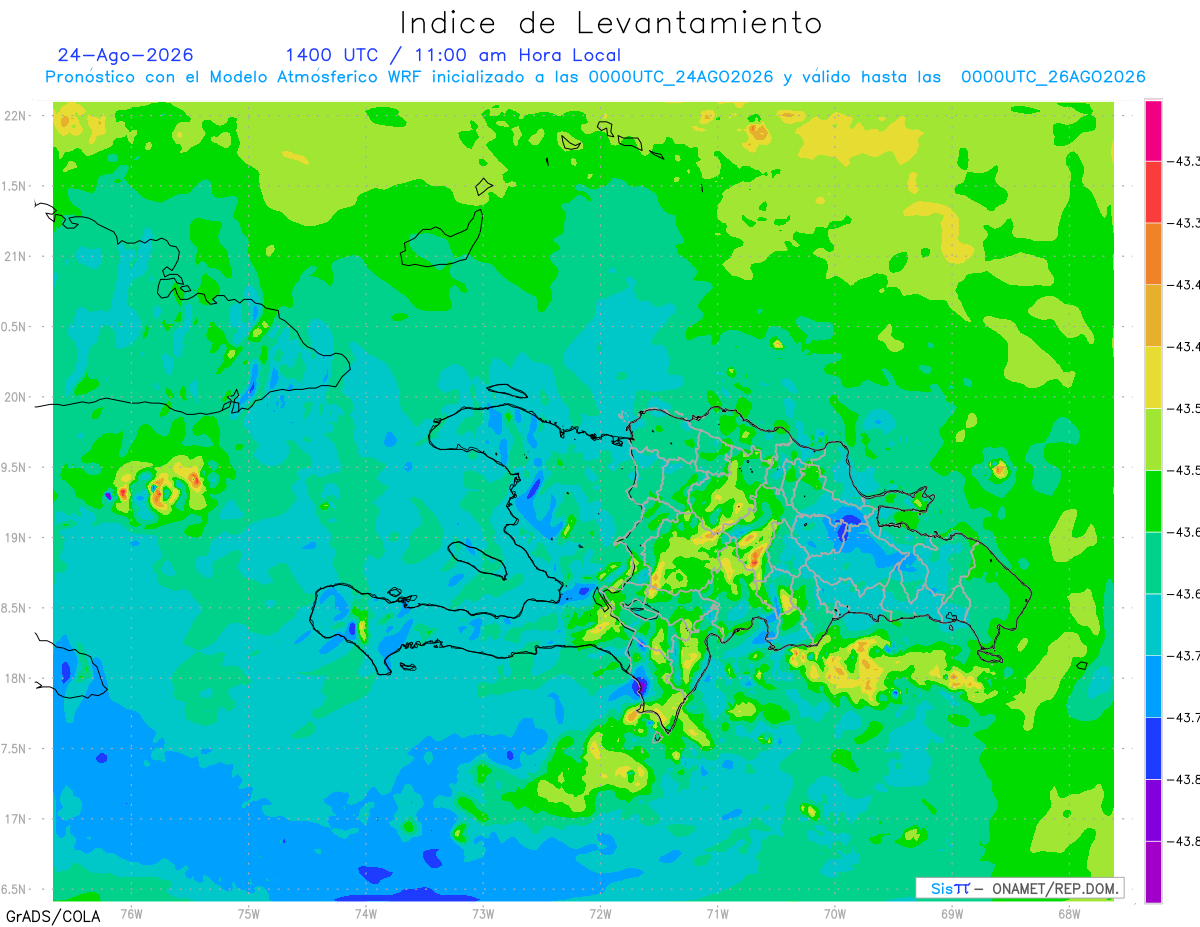The image size is (1200, 927).
Task: Choose the turquoise color bar swatch
Action: [x=1153, y=624]
